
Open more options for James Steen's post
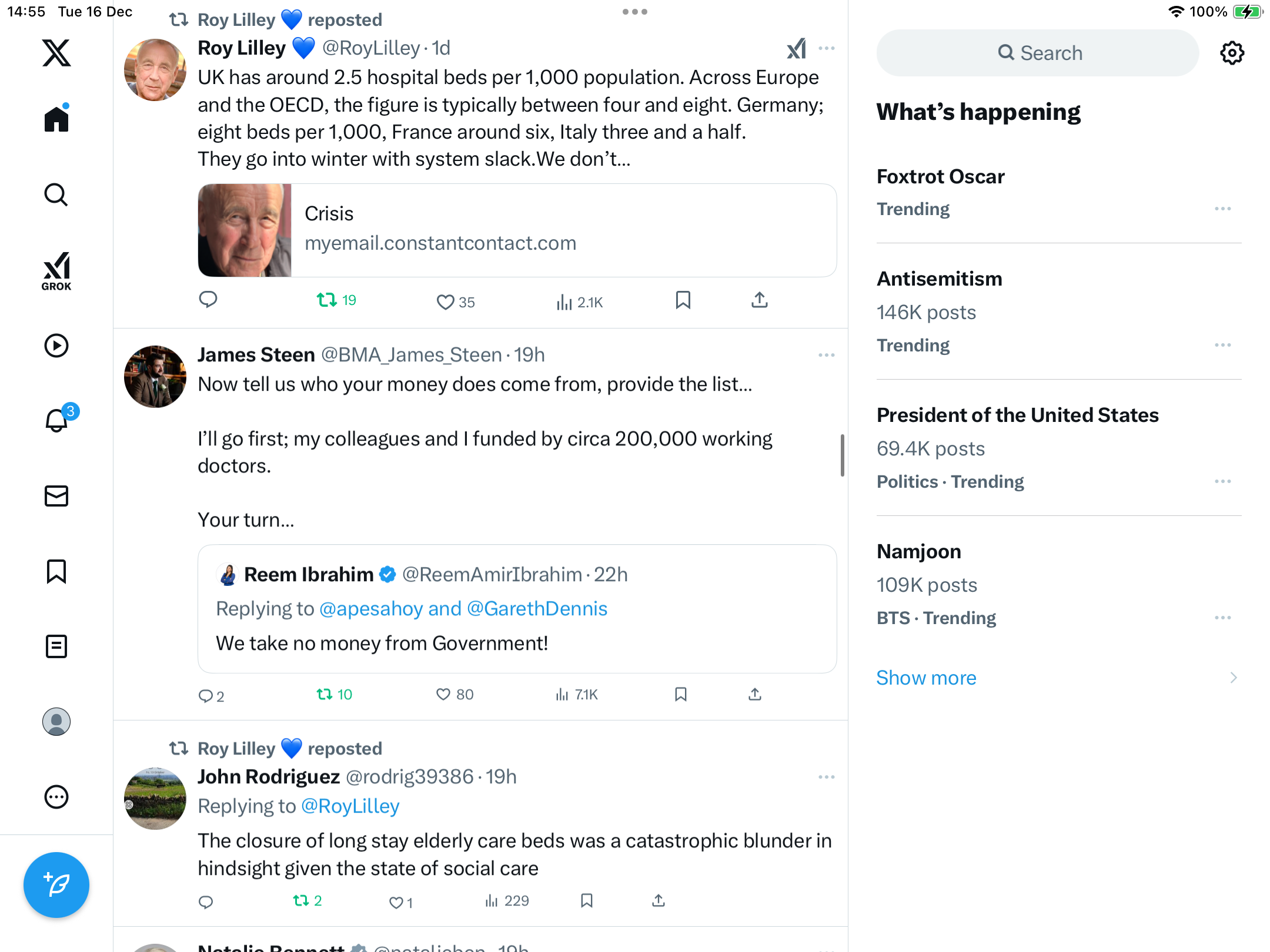coord(826,355)
